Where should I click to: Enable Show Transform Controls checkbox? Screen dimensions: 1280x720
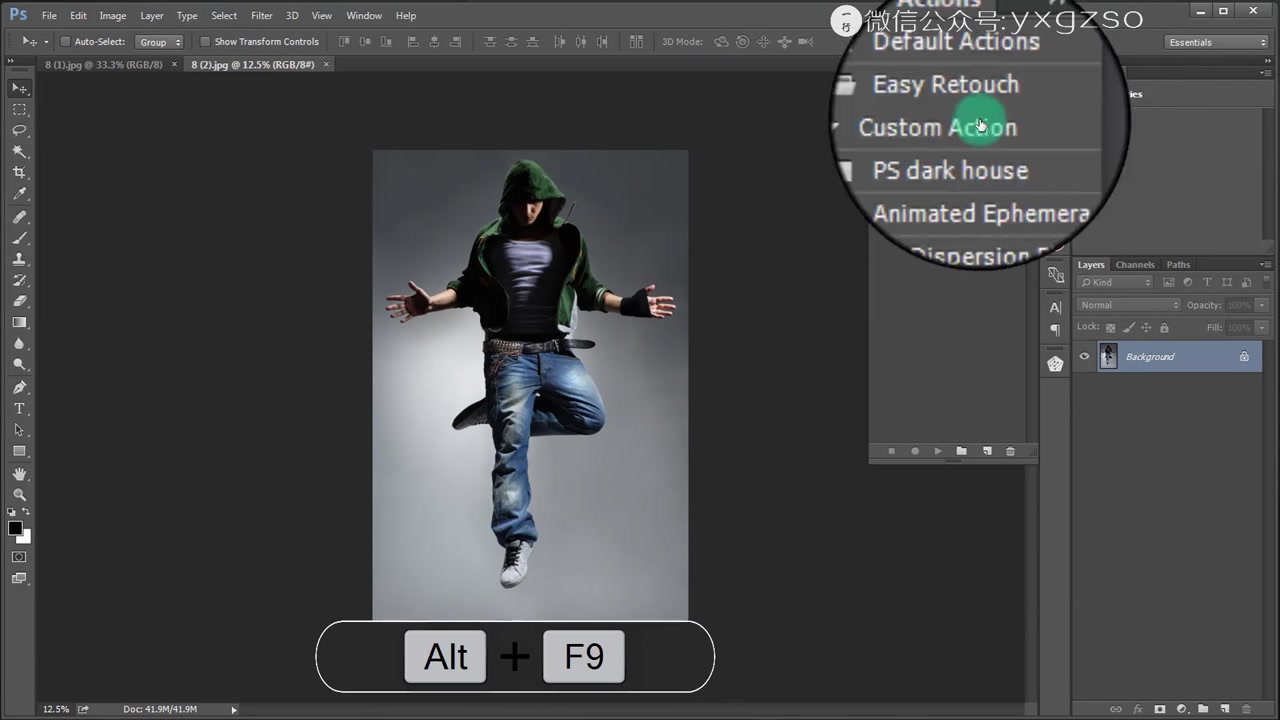[205, 42]
